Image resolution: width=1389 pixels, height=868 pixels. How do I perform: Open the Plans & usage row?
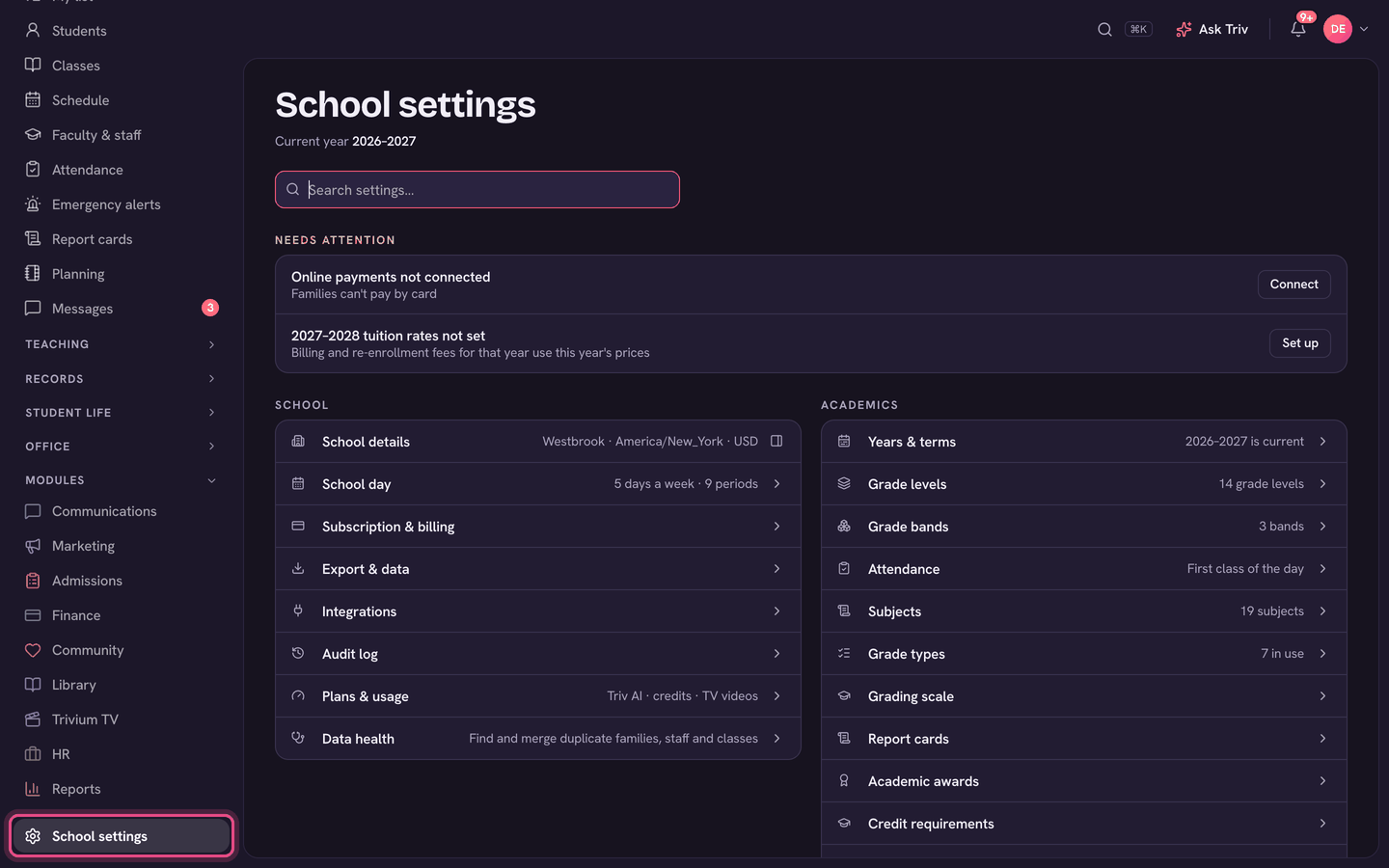pos(538,696)
